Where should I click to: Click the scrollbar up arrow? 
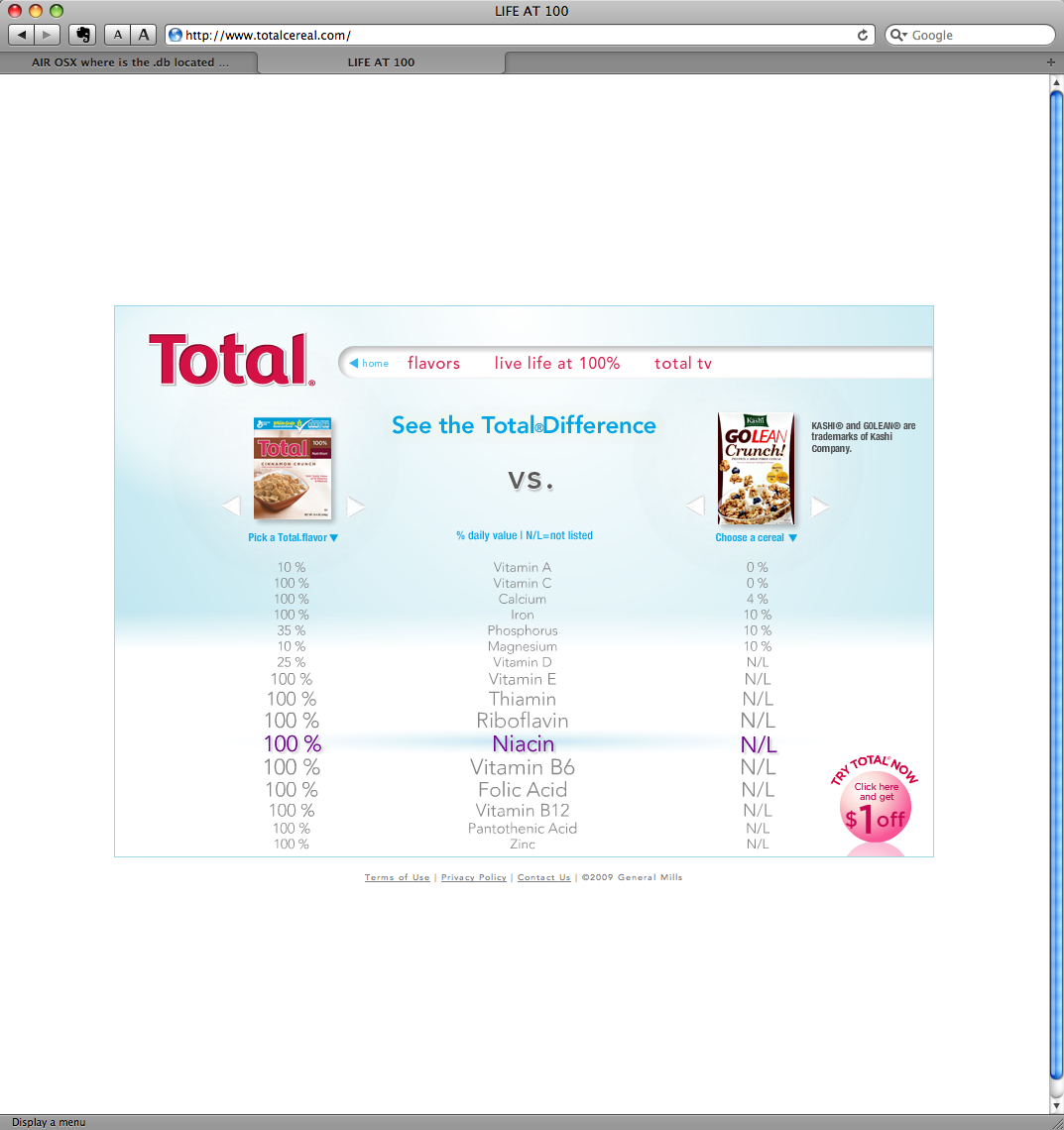(1056, 82)
